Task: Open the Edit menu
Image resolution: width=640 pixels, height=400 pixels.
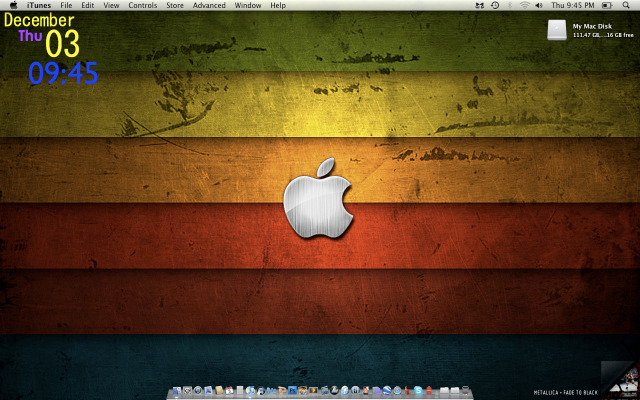Action: point(88,5)
